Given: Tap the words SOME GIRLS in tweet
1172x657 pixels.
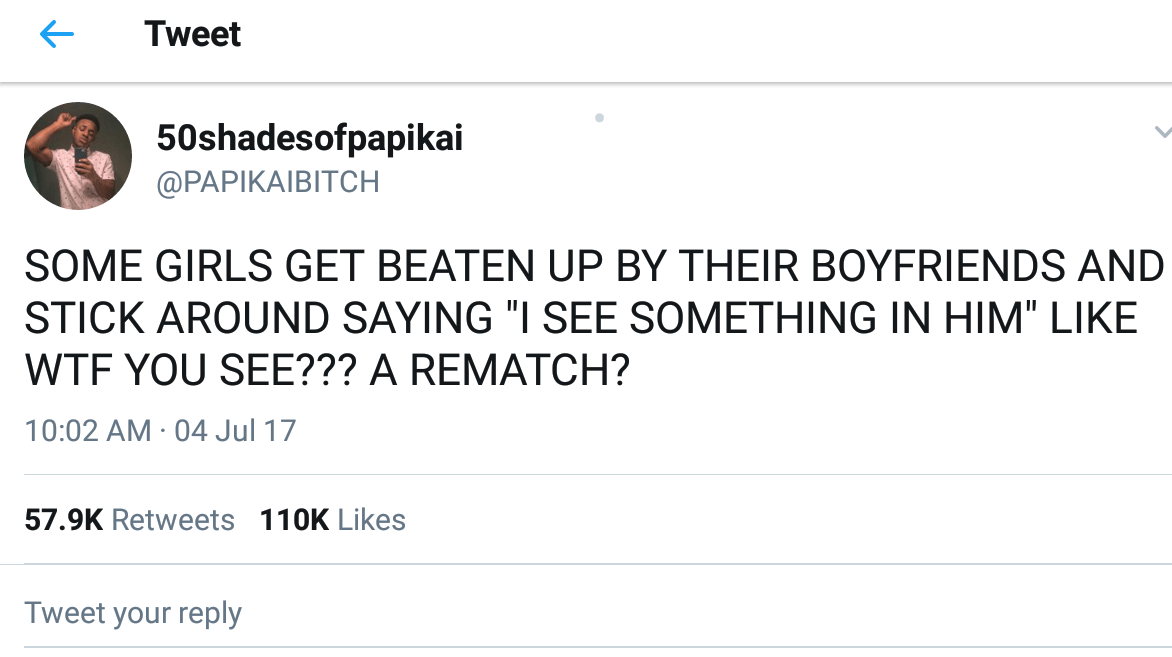Looking at the screenshot, I should [148, 267].
